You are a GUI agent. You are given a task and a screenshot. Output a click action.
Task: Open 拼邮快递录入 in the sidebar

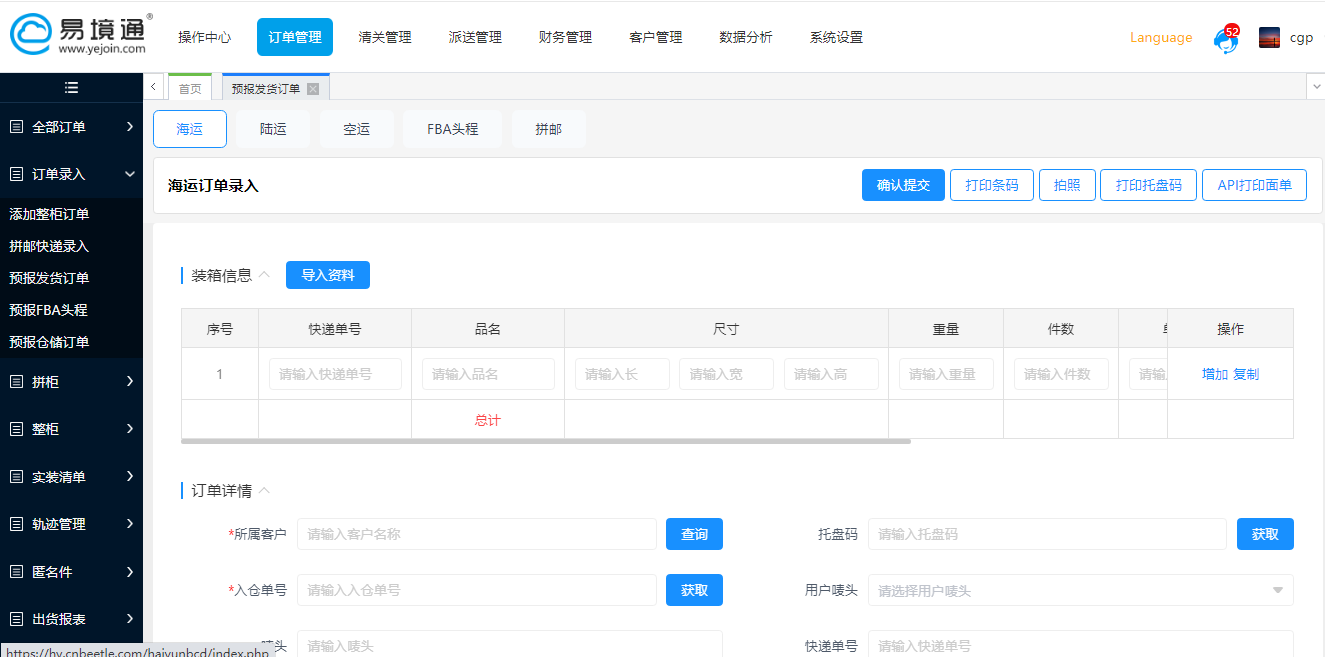pyautogui.click(x=49, y=246)
